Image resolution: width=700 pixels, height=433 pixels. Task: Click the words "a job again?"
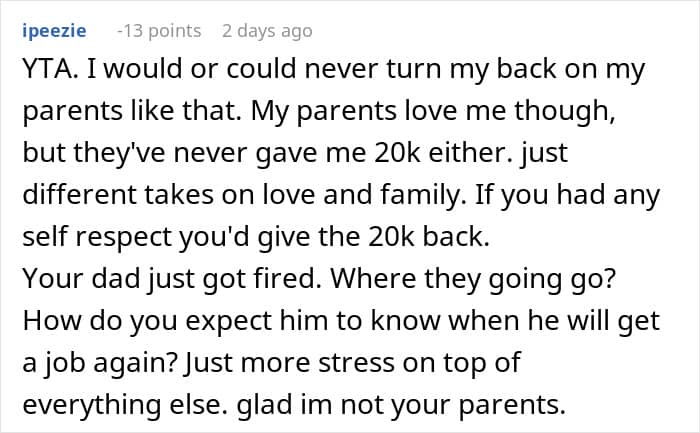[101, 362]
